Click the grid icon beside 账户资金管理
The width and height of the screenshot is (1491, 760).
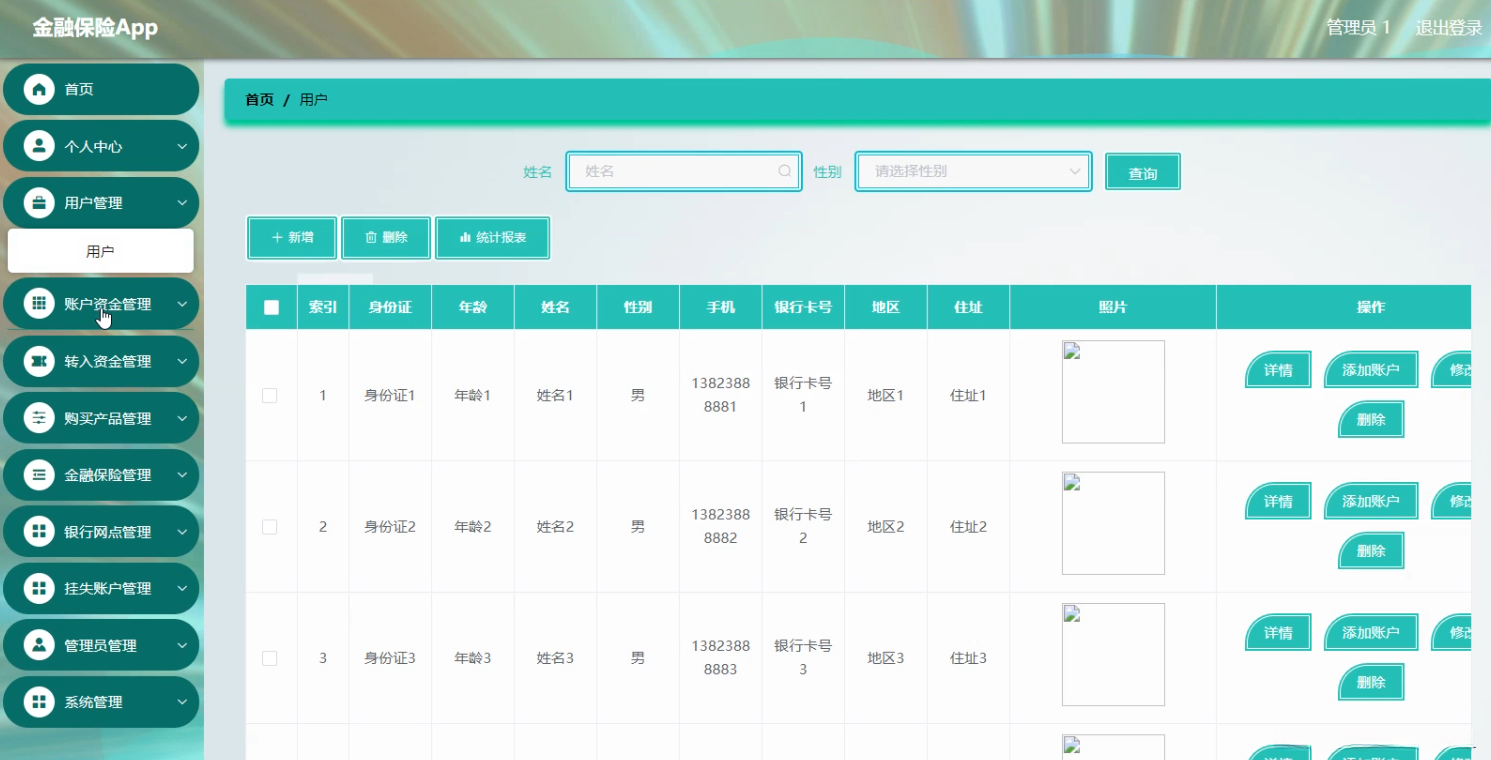pos(39,304)
